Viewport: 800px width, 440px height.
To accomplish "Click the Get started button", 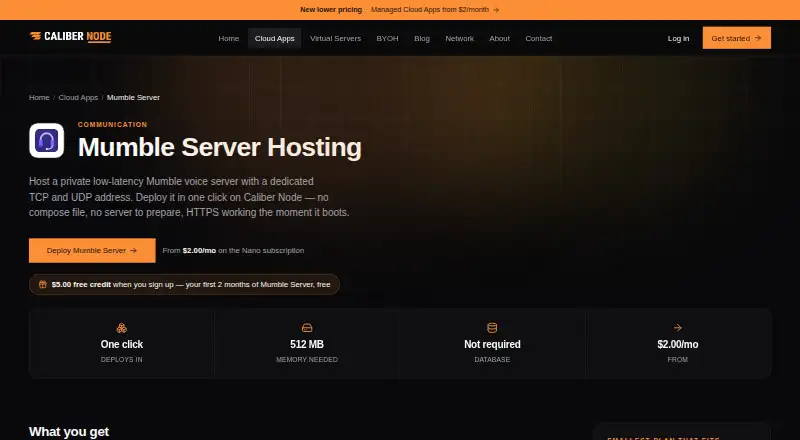I will tap(736, 38).
